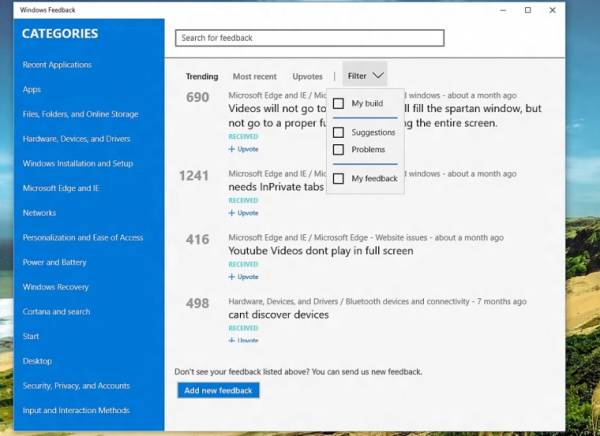Toggle the My feedback checkbox
Screen dimensions: 600x436
tap(338, 178)
